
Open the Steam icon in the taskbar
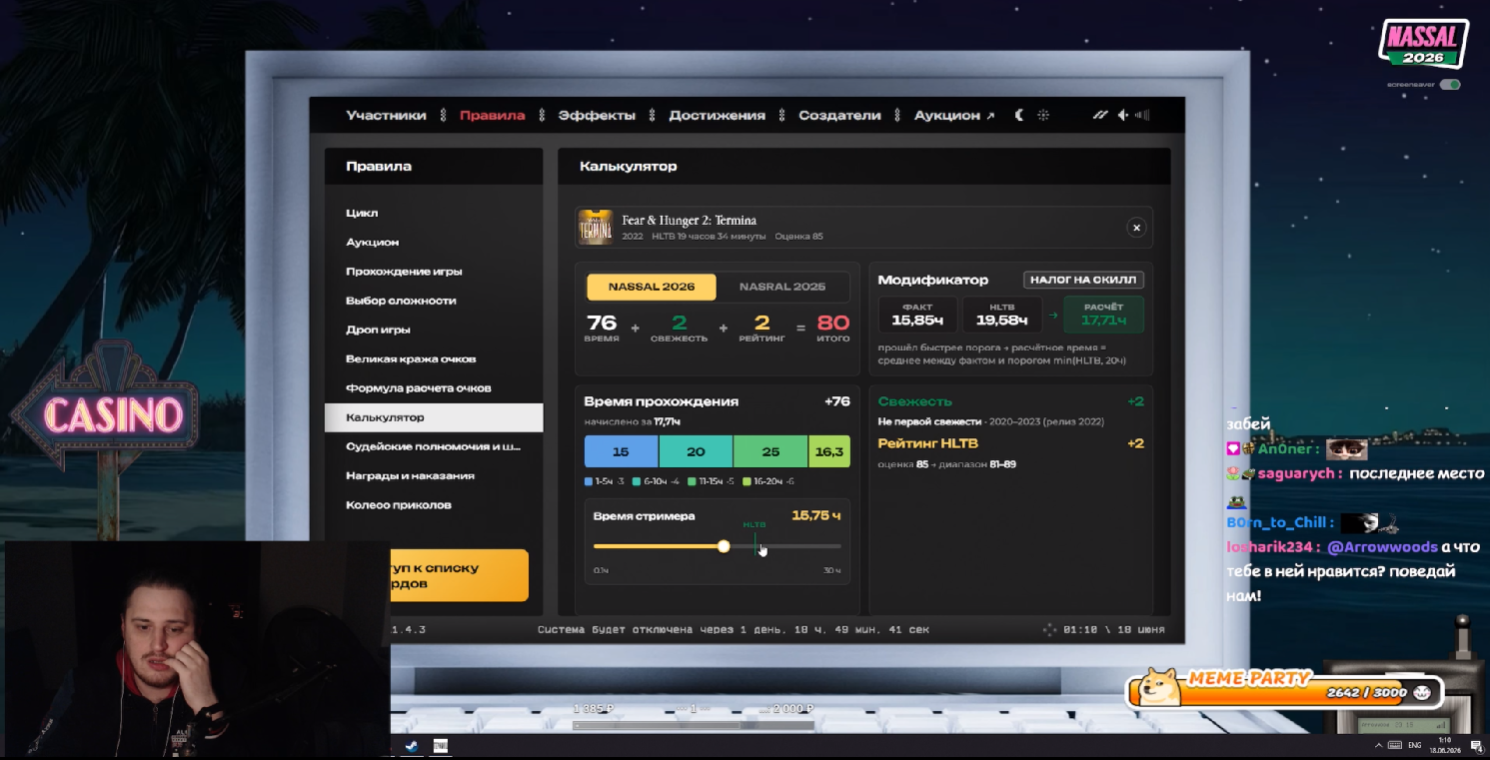coord(411,746)
